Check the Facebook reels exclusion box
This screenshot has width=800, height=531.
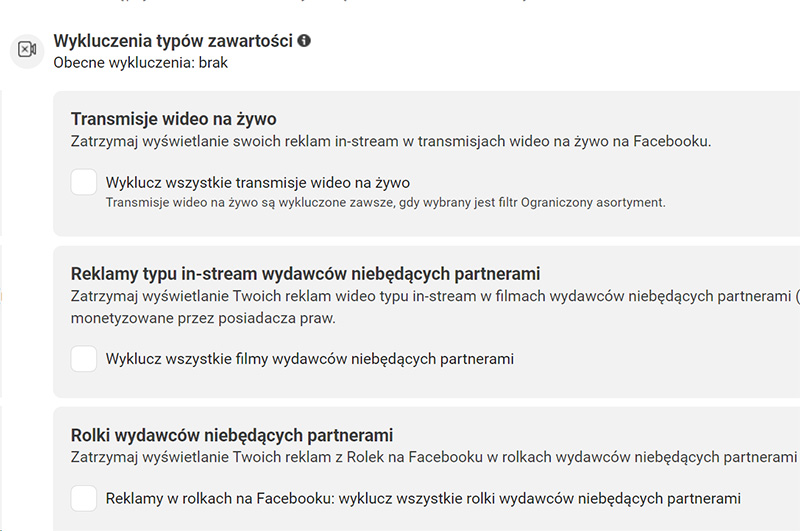tap(84, 498)
